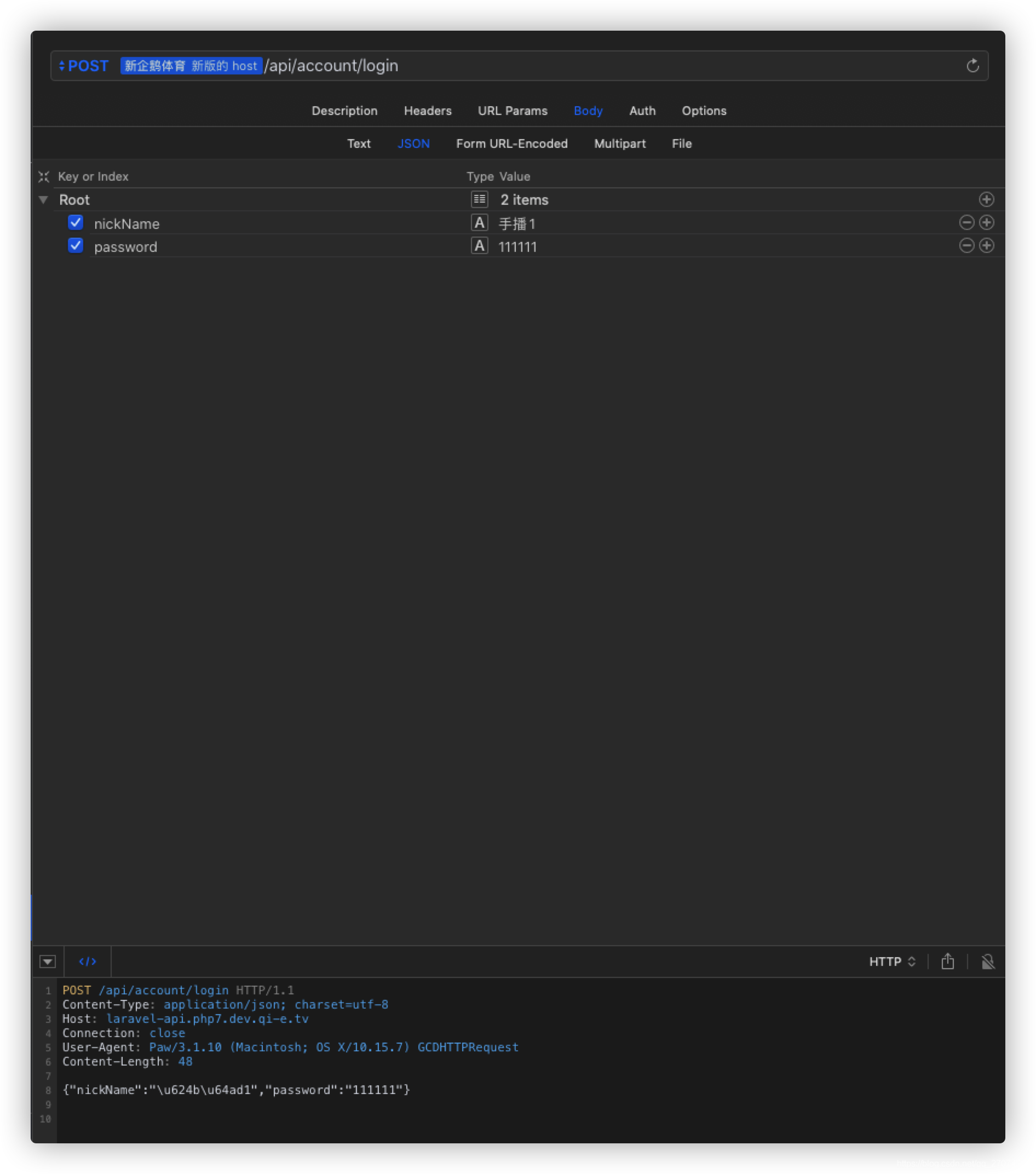Open the HTTP format selector
Screen dimensions: 1036x1174
(x=892, y=962)
